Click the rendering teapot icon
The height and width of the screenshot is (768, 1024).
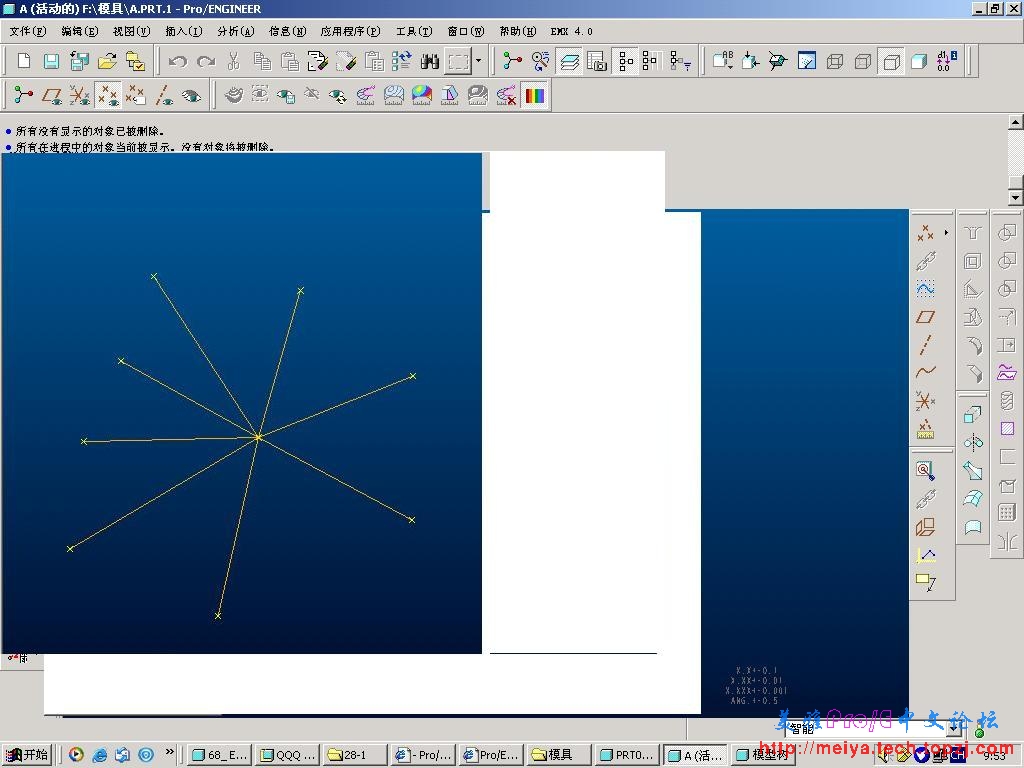click(233, 95)
